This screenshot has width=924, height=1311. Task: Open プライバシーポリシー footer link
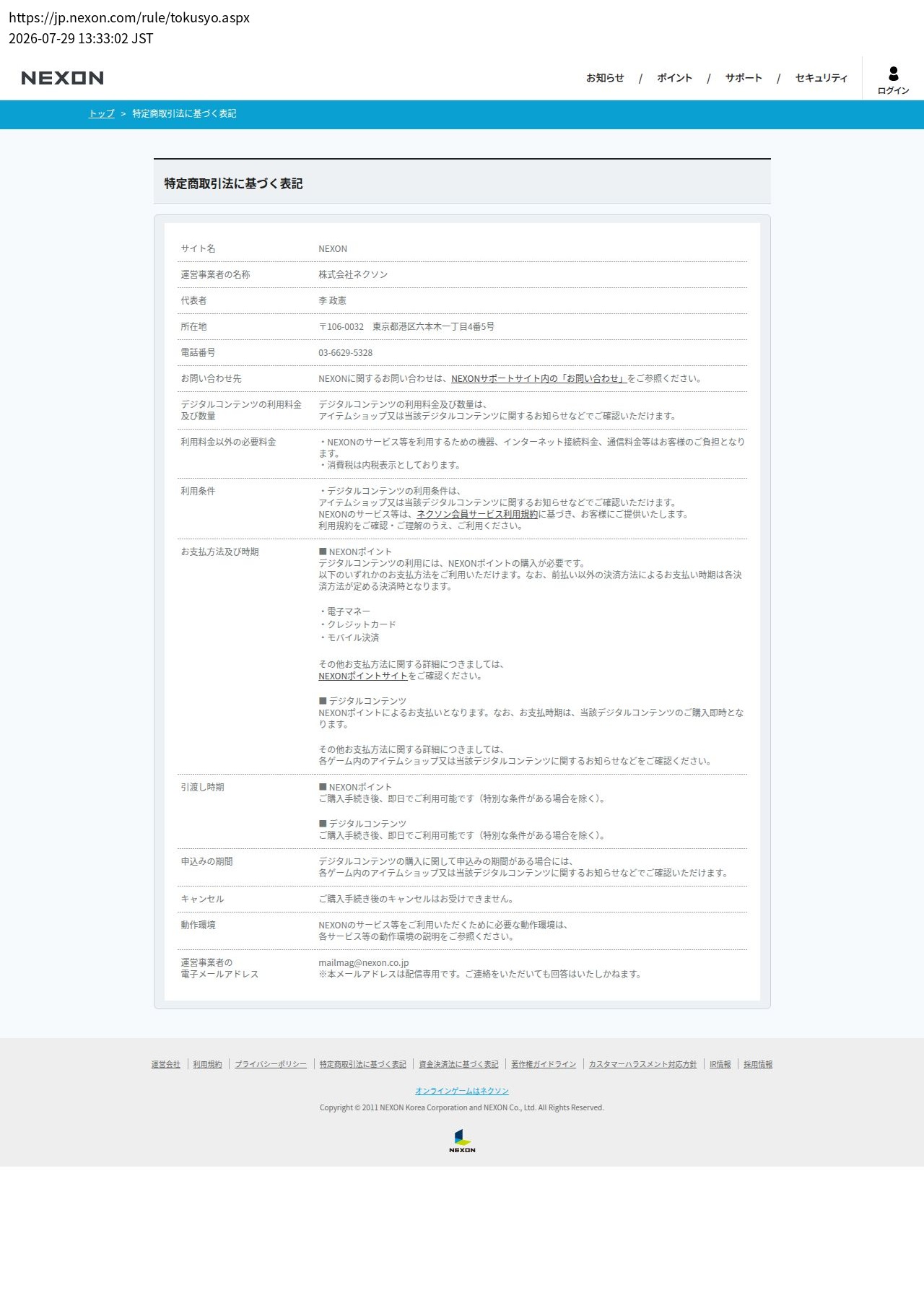point(271,1065)
